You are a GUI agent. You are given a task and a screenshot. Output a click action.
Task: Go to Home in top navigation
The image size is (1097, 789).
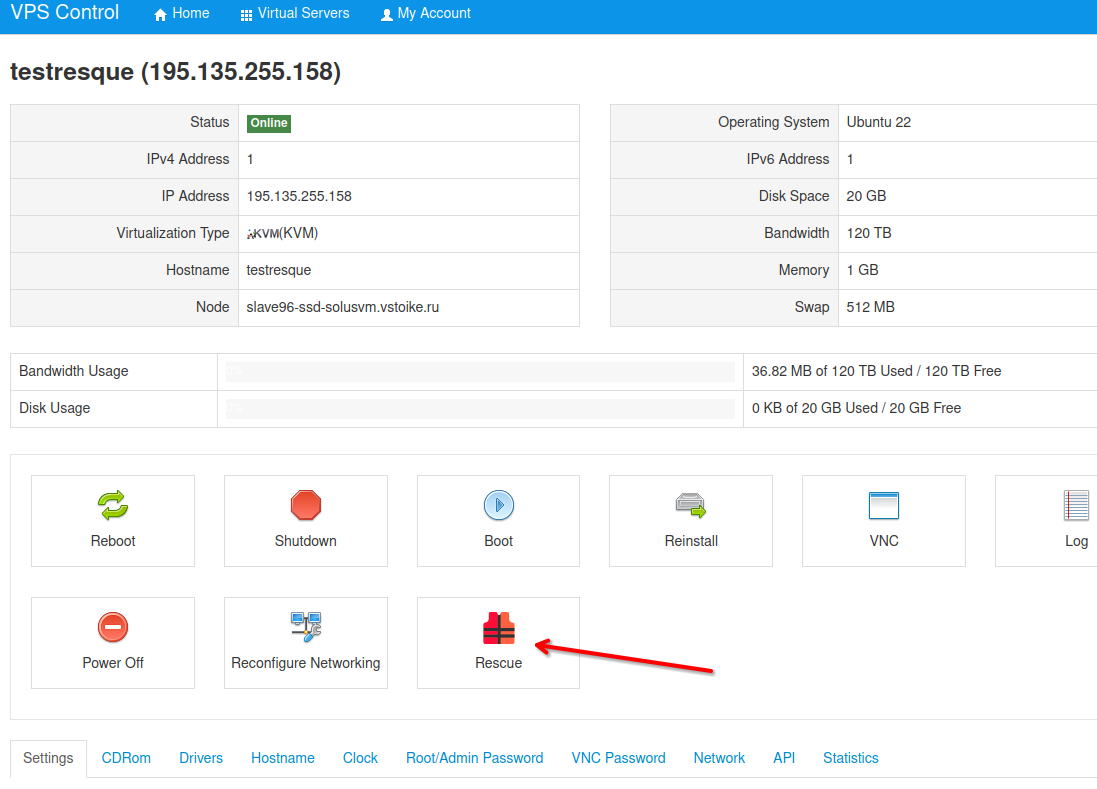181,14
